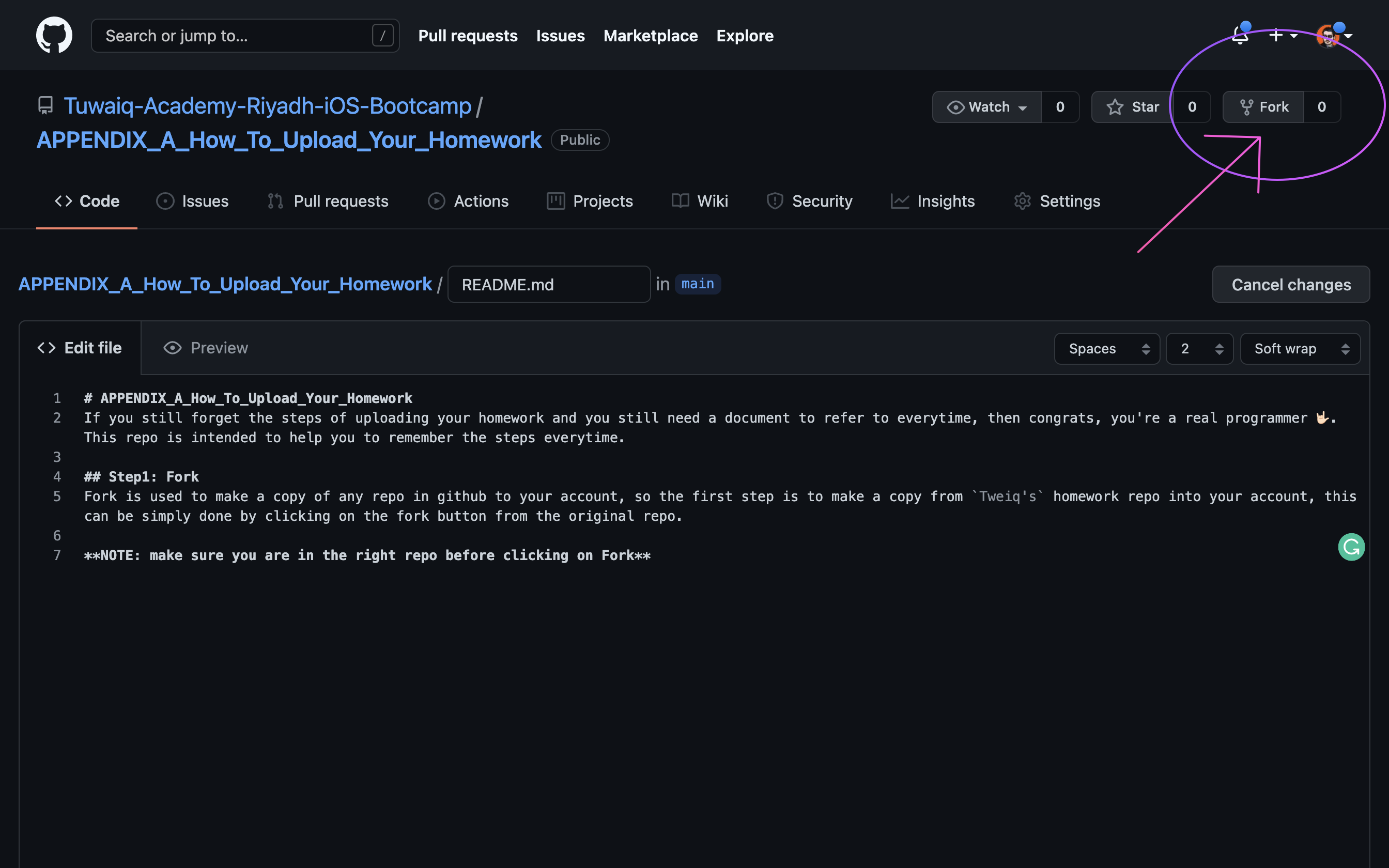The image size is (1389, 868).
Task: Click the Insights graph icon
Action: tap(900, 201)
